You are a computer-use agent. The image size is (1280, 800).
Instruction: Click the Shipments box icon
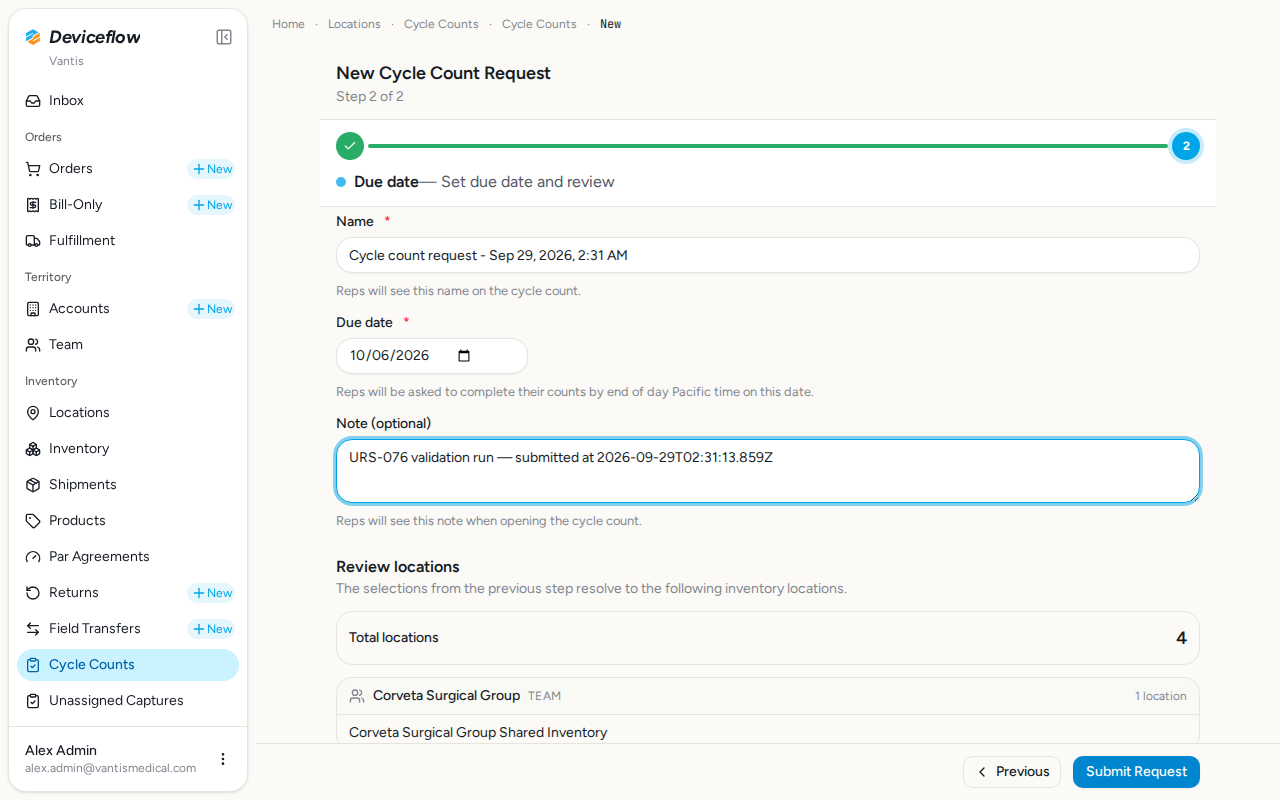pos(33,485)
